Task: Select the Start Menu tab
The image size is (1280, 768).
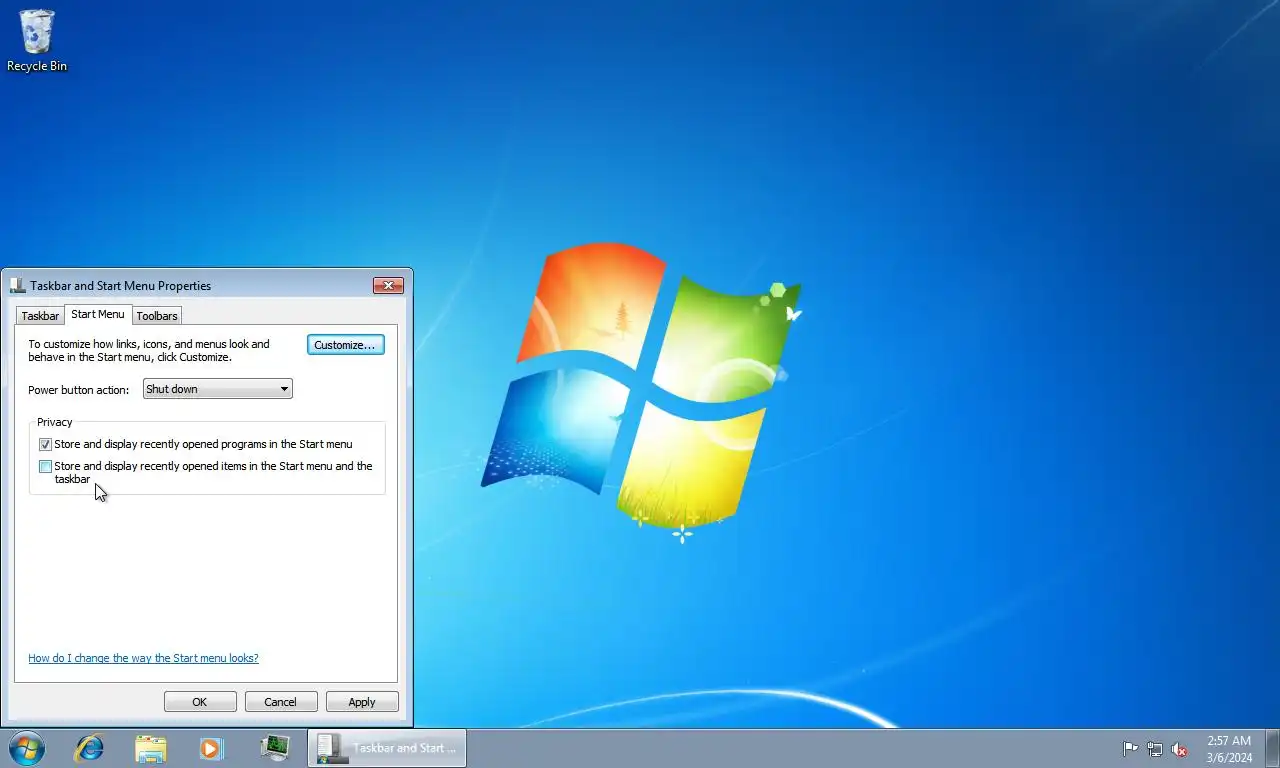Action: pos(98,314)
